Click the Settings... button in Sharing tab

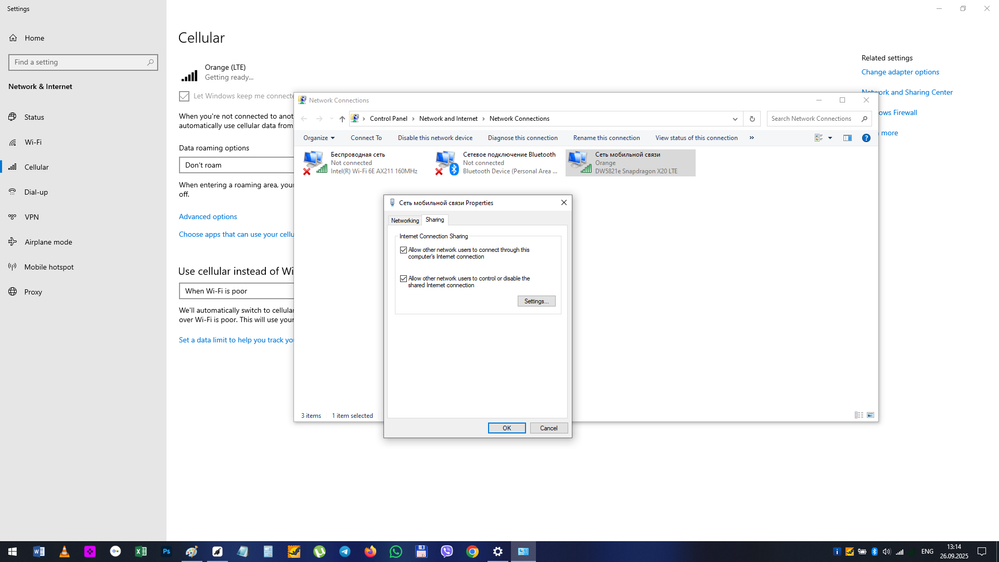coord(536,301)
